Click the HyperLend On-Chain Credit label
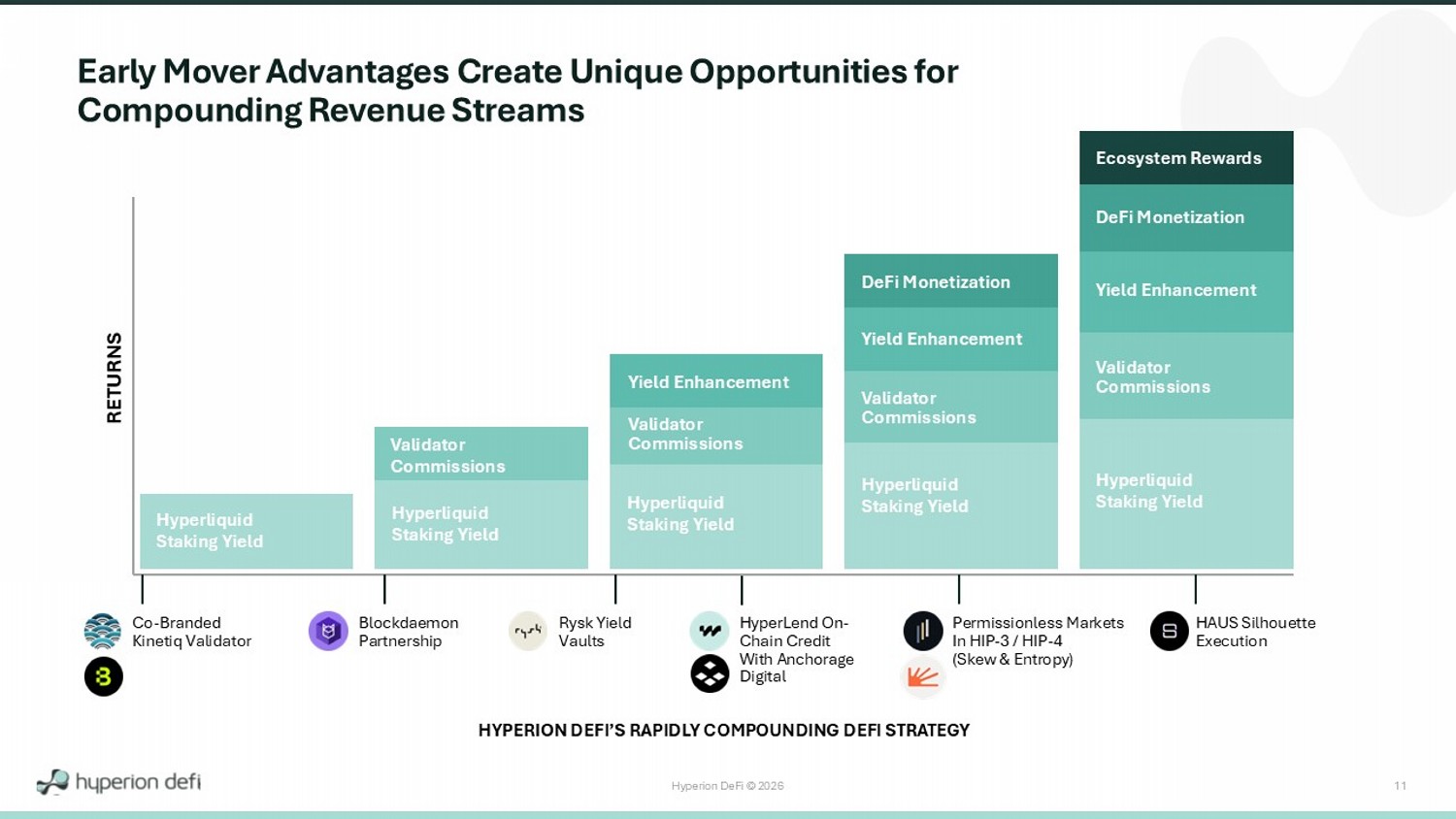Screen dimensions: 1456x819 [x=796, y=650]
